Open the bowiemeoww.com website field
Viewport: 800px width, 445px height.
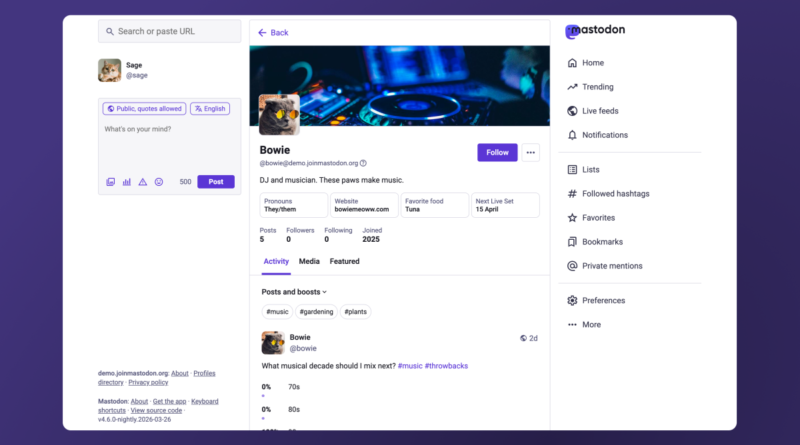point(364,205)
